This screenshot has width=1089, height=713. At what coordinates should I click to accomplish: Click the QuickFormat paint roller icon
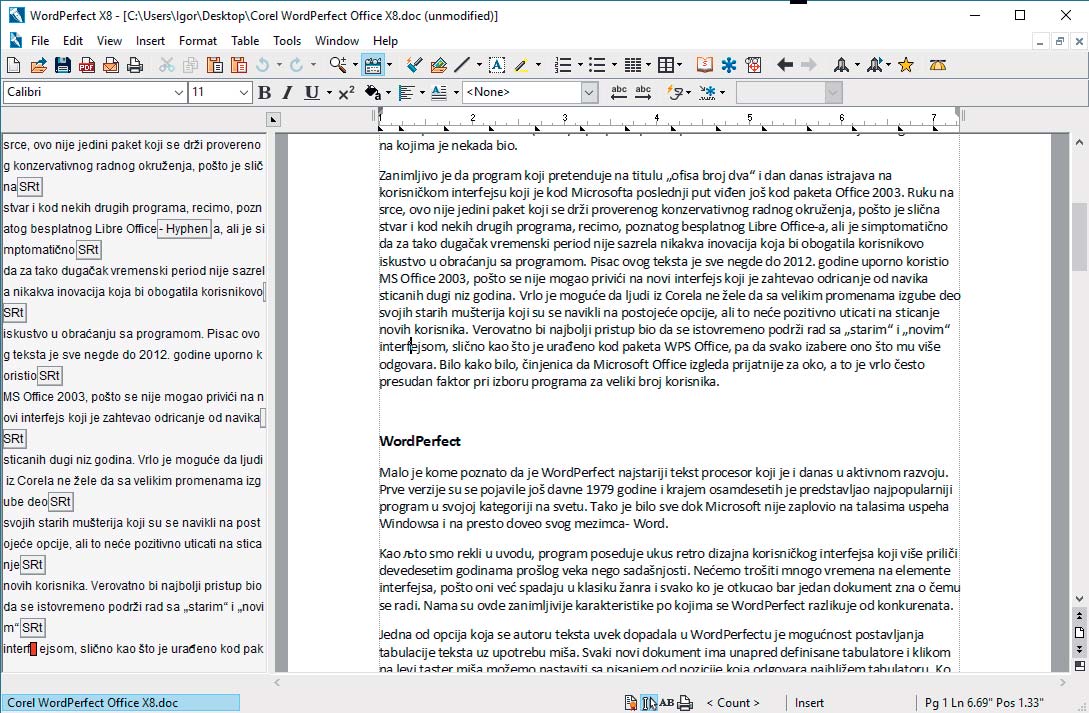click(414, 65)
